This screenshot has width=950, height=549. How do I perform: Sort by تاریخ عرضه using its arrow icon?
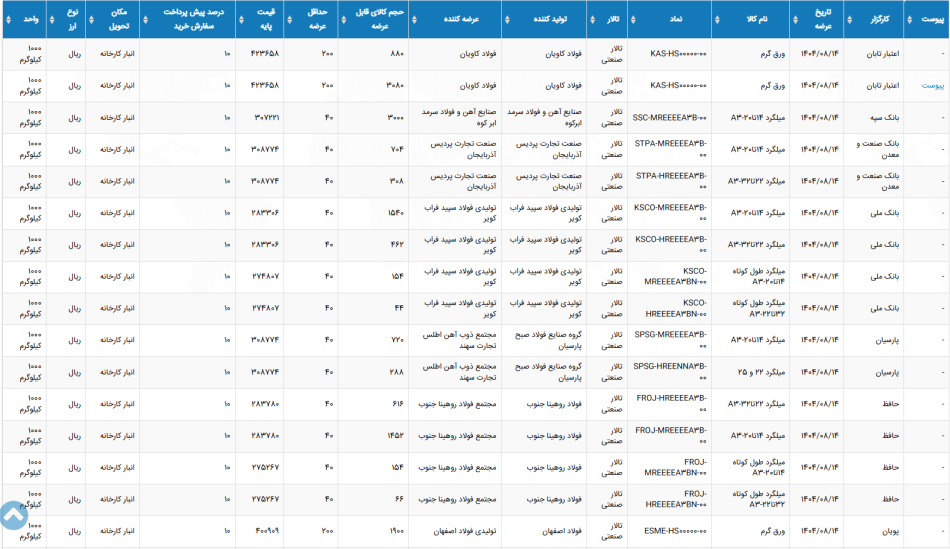point(795,19)
